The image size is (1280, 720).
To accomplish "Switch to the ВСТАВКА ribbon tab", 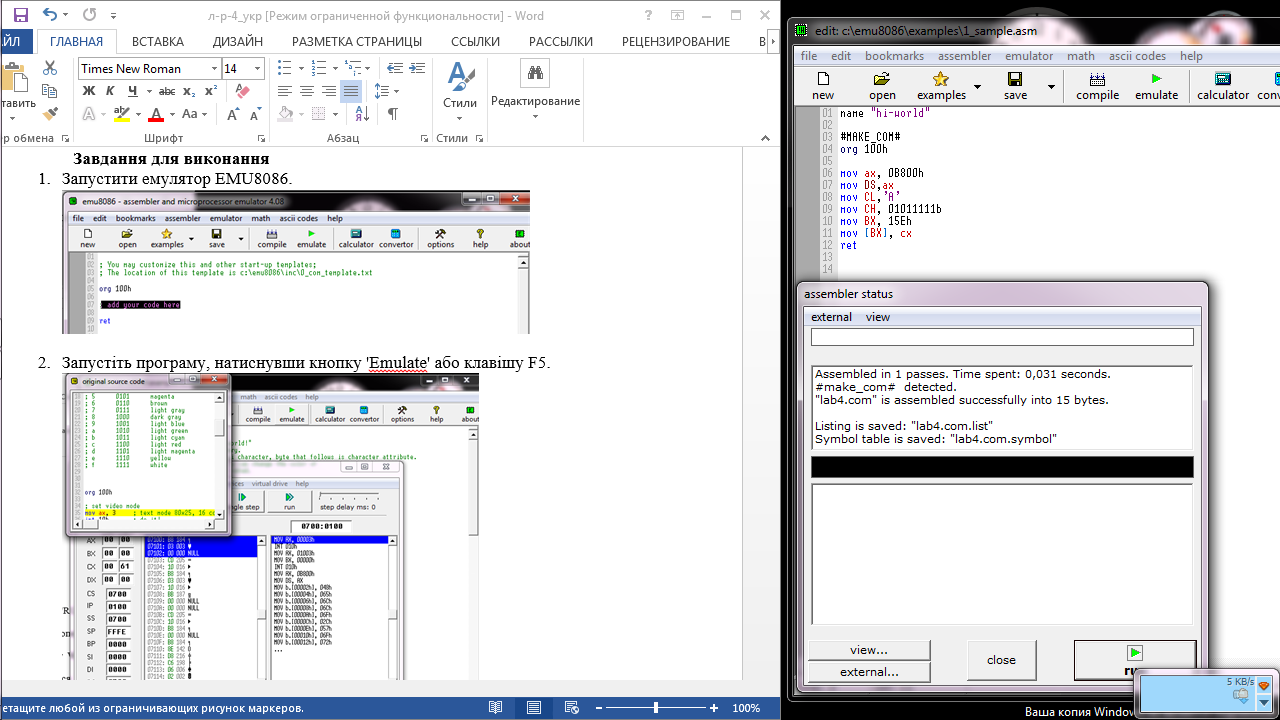I will pyautogui.click(x=158, y=41).
